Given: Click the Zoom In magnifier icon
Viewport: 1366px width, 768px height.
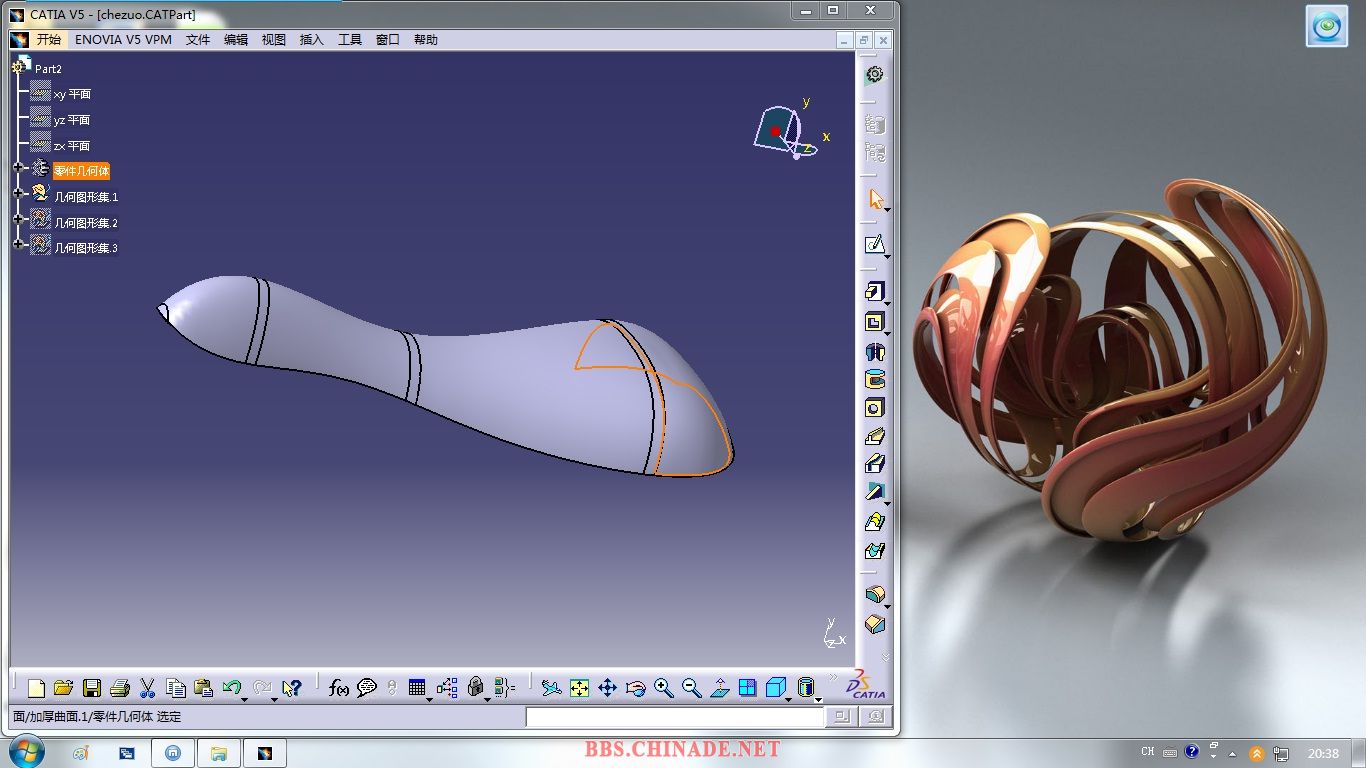Looking at the screenshot, I should [x=663, y=688].
